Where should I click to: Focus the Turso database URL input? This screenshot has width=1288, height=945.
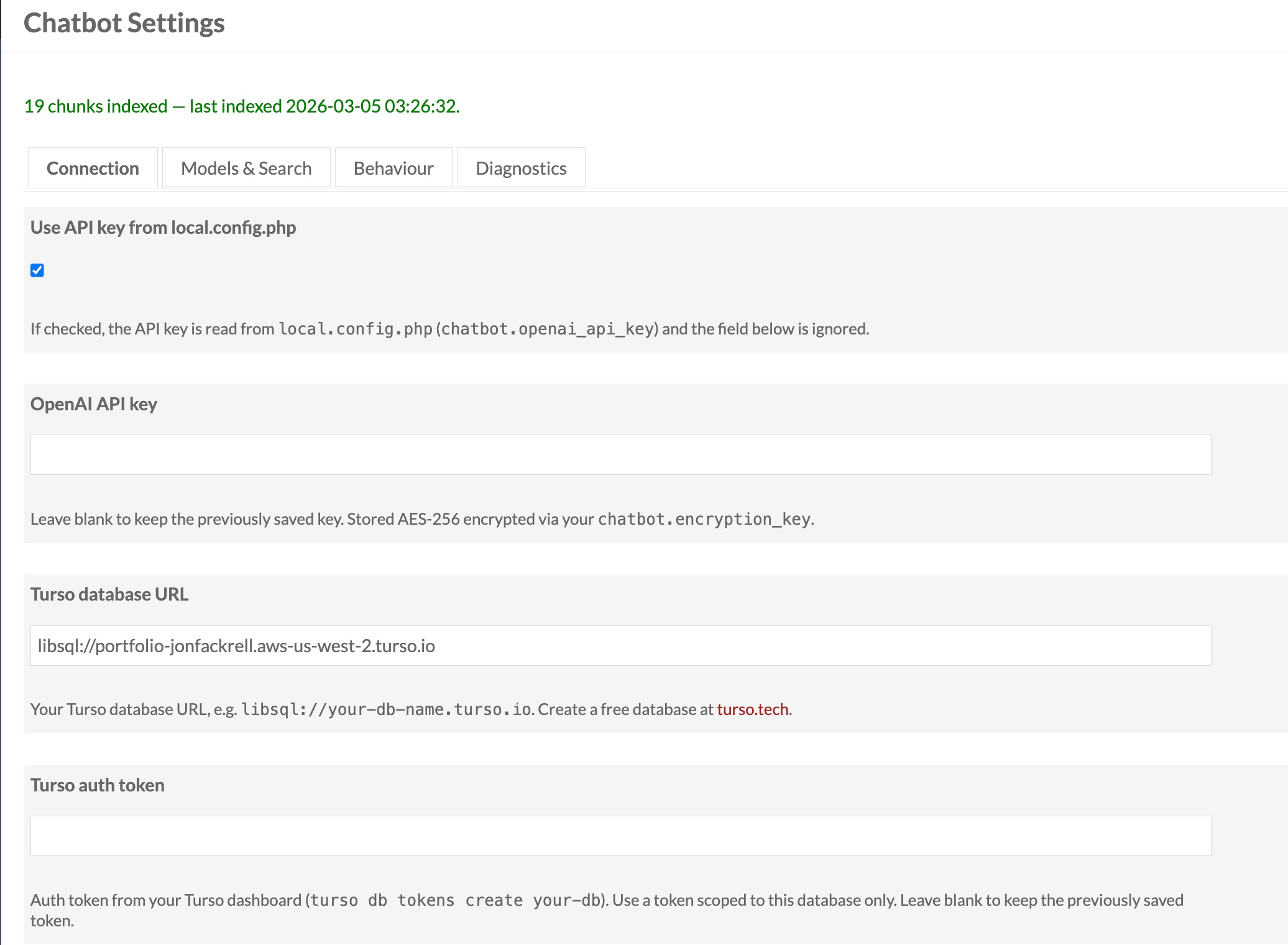[620, 645]
